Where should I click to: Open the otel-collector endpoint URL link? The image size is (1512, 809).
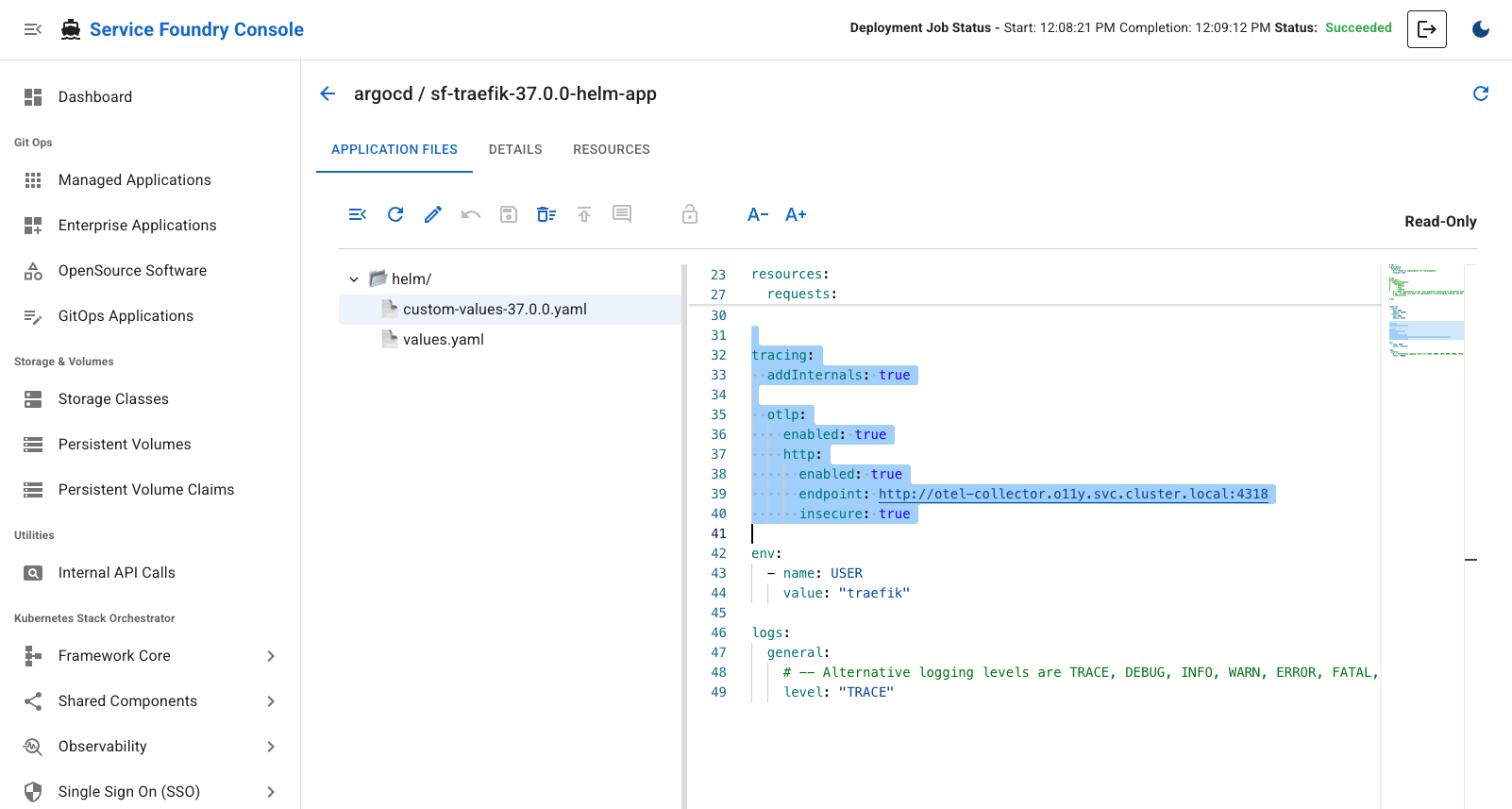pyautogui.click(x=1072, y=494)
